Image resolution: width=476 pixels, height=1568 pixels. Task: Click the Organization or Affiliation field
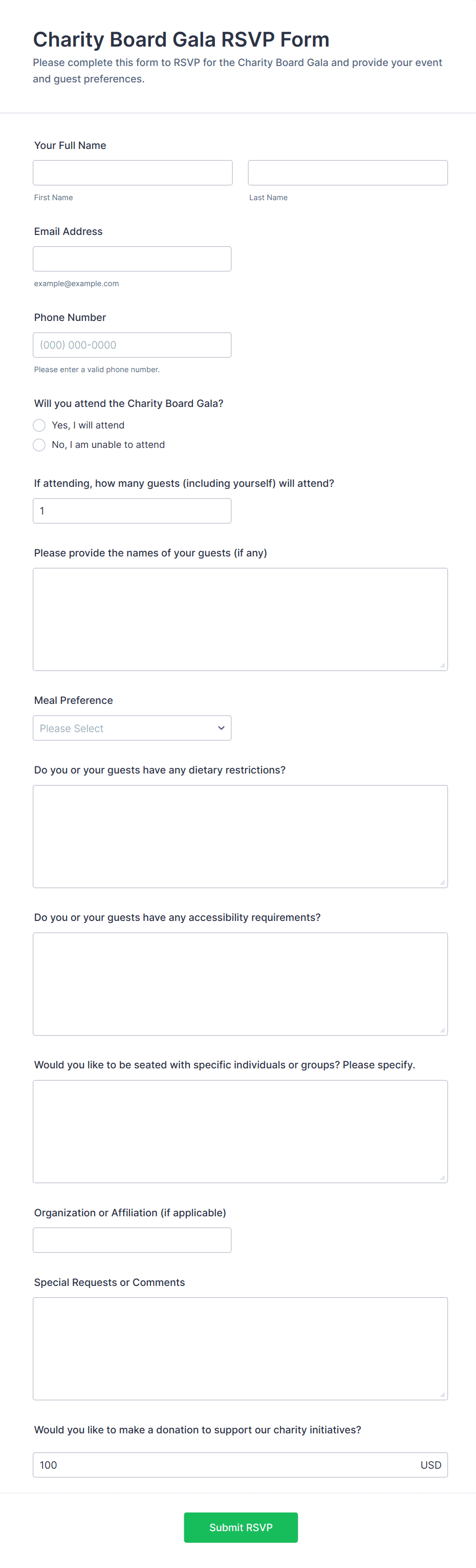coord(132,1239)
